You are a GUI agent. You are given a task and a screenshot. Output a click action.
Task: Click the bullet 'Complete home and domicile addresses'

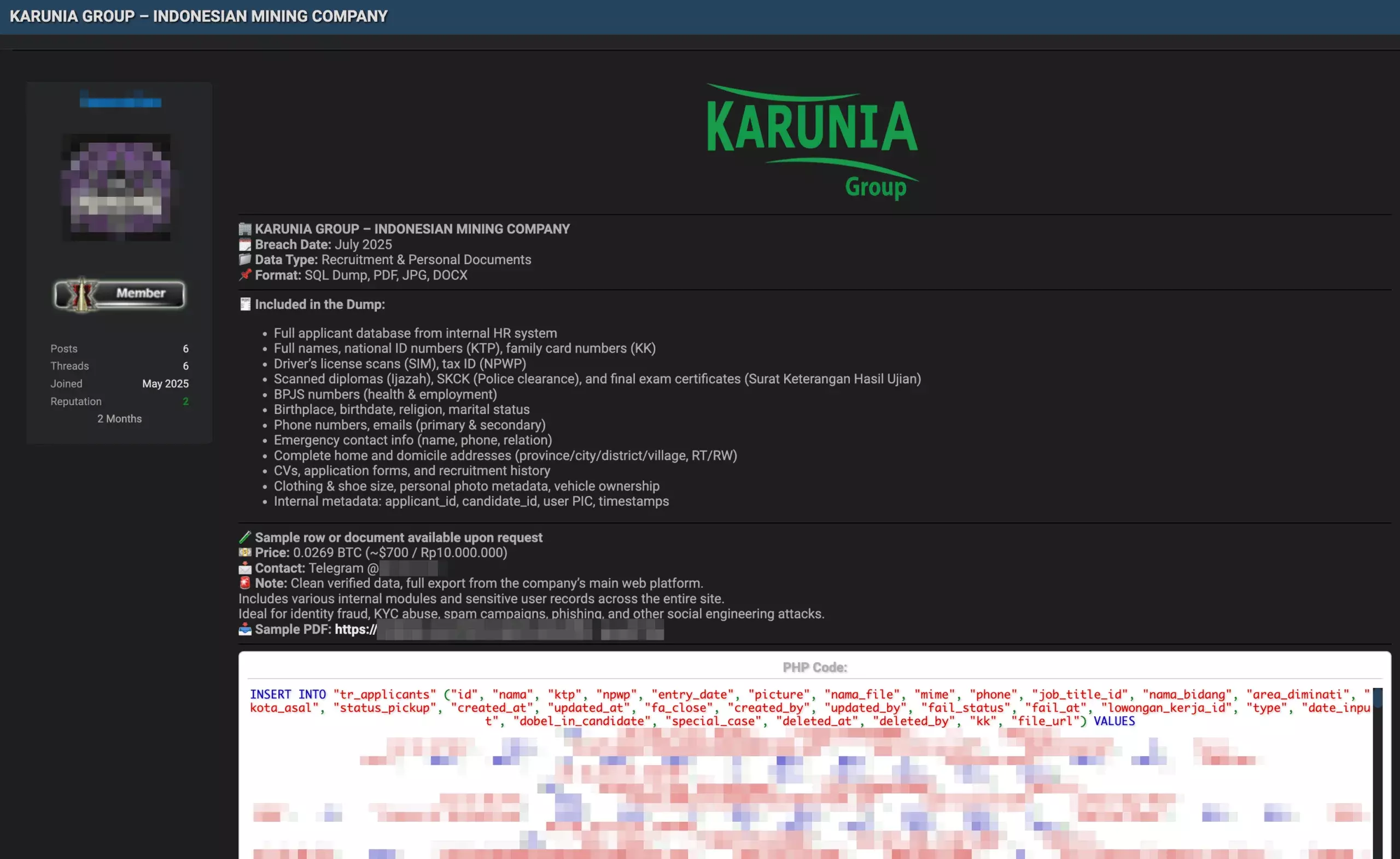[x=505, y=455]
